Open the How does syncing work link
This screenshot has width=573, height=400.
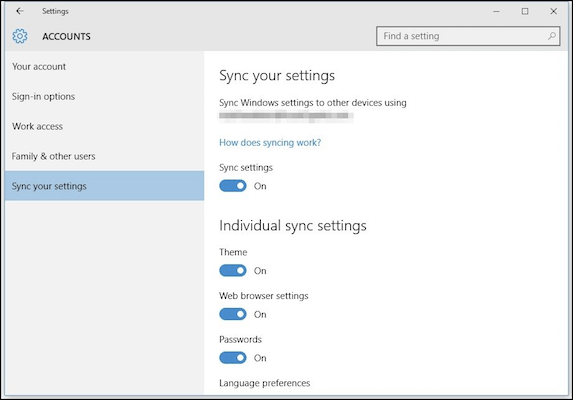(270, 142)
